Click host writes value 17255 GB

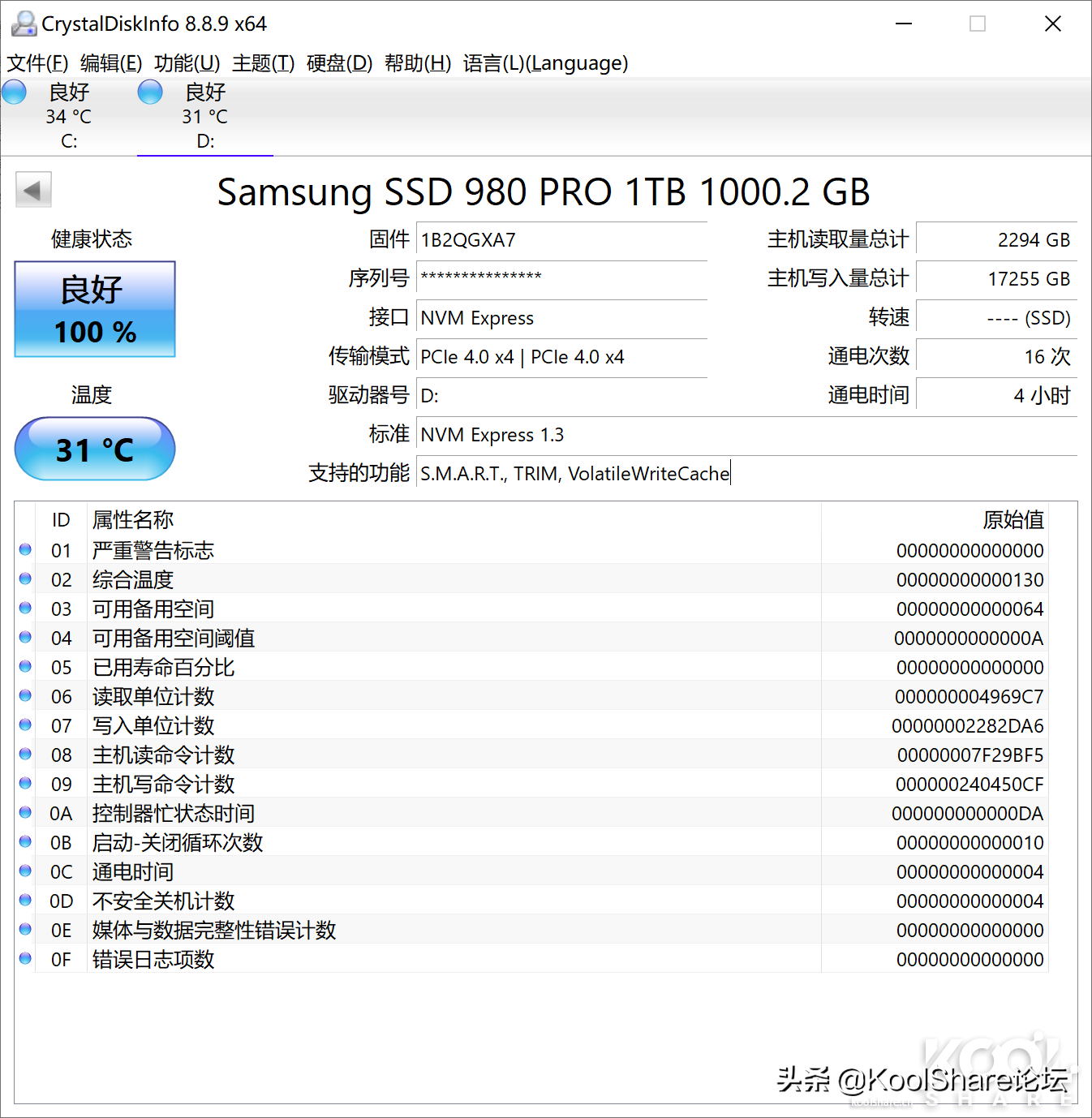coord(996,279)
